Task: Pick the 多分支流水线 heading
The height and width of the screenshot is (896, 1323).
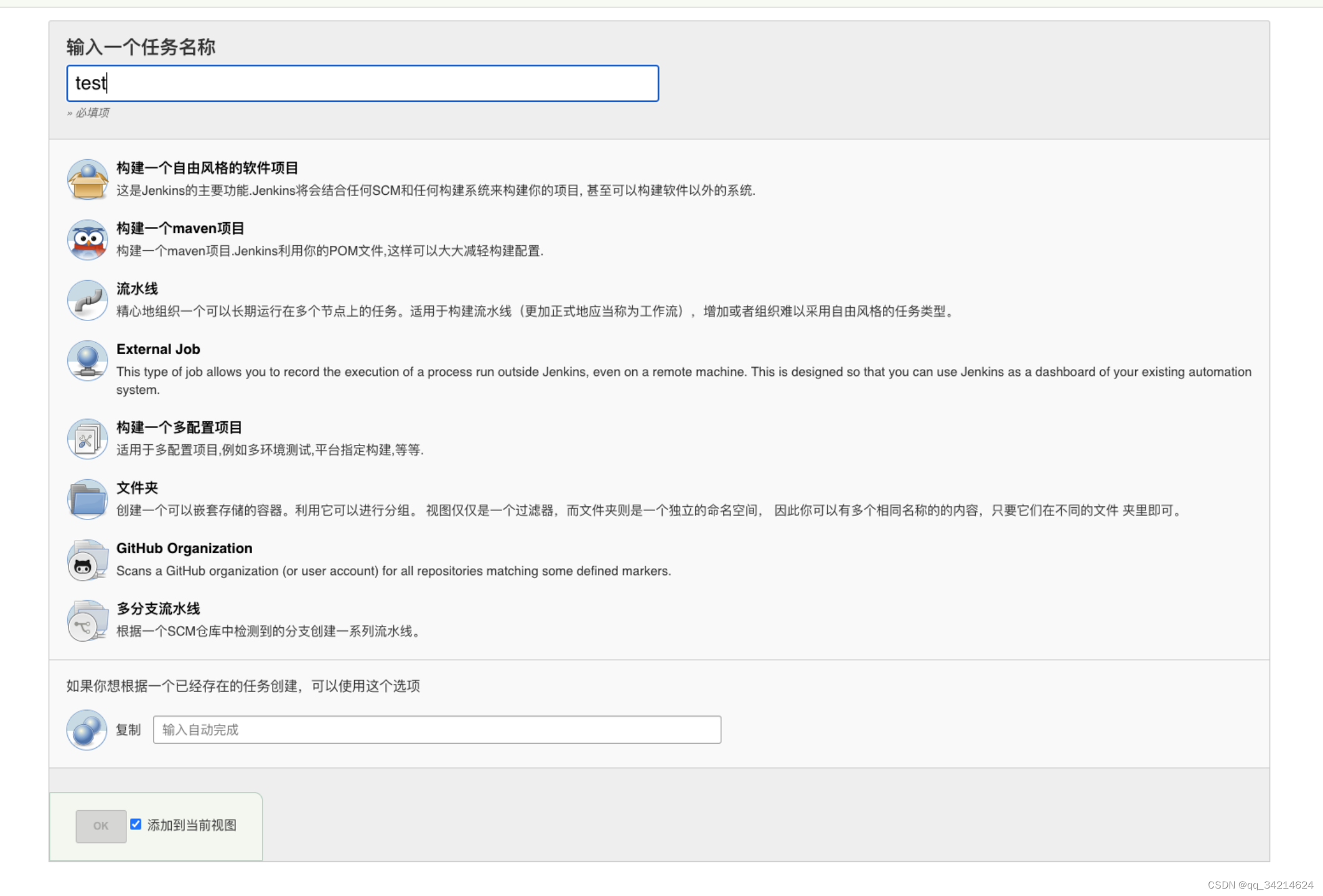Action: point(158,609)
